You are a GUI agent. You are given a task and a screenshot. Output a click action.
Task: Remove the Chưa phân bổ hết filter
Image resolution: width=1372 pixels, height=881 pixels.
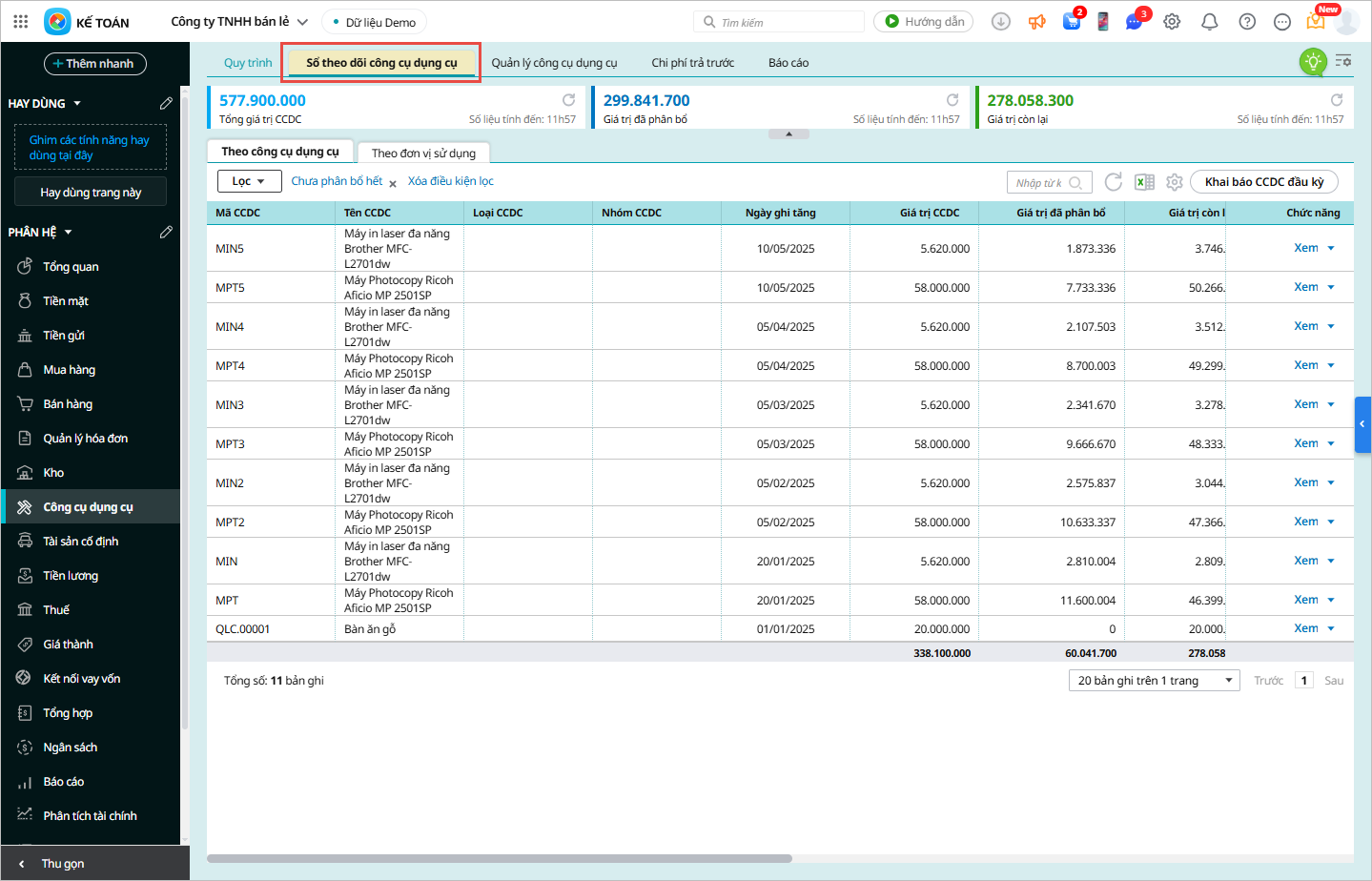pos(393,183)
